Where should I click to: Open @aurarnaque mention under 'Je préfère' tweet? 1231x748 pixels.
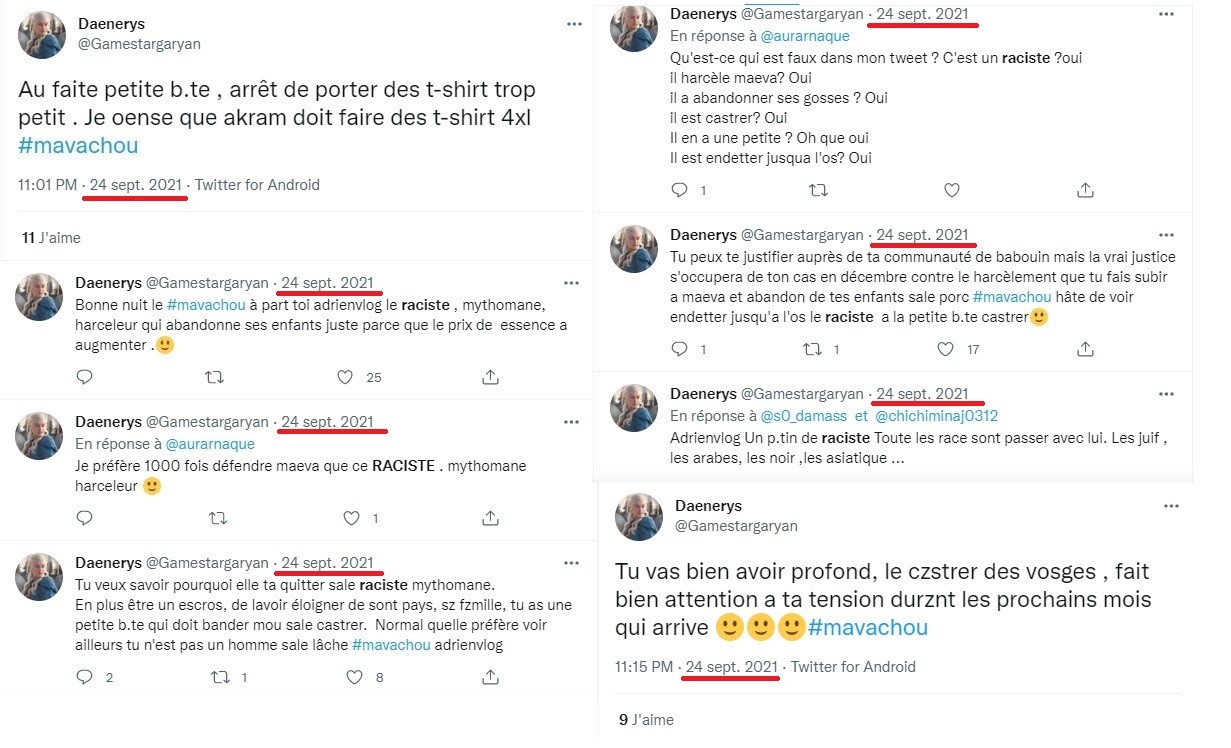click(x=209, y=443)
